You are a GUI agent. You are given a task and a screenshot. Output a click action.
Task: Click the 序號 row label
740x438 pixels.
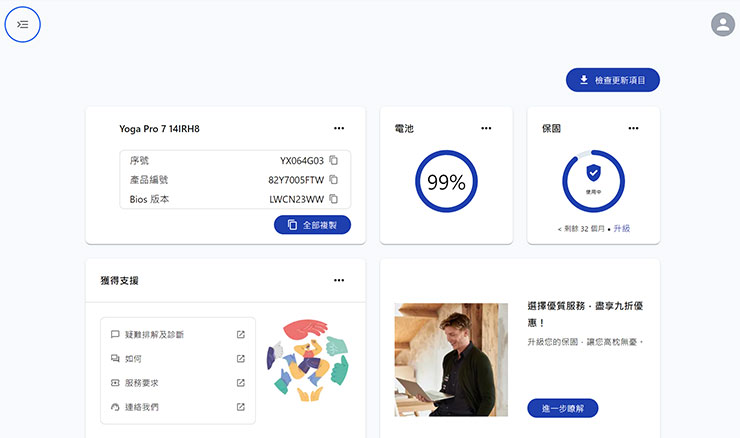point(139,161)
